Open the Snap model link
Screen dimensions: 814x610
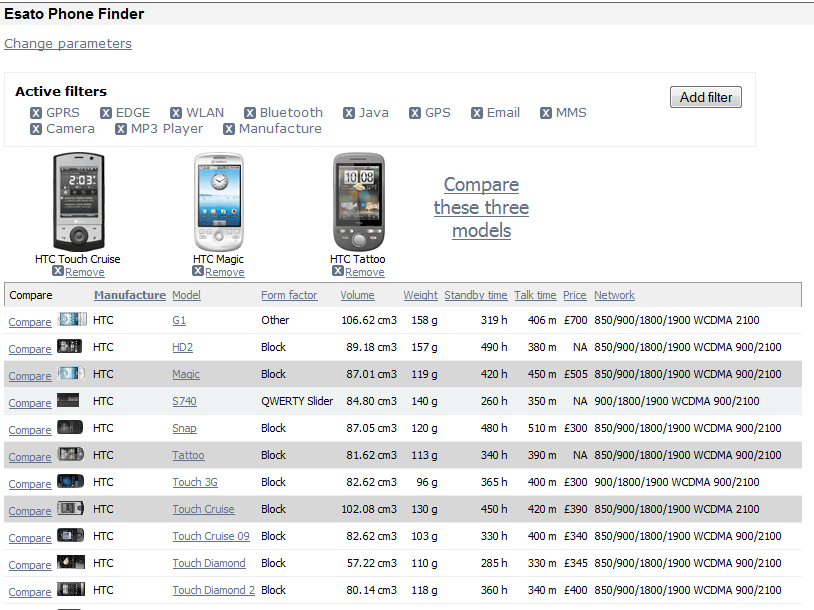coord(184,428)
